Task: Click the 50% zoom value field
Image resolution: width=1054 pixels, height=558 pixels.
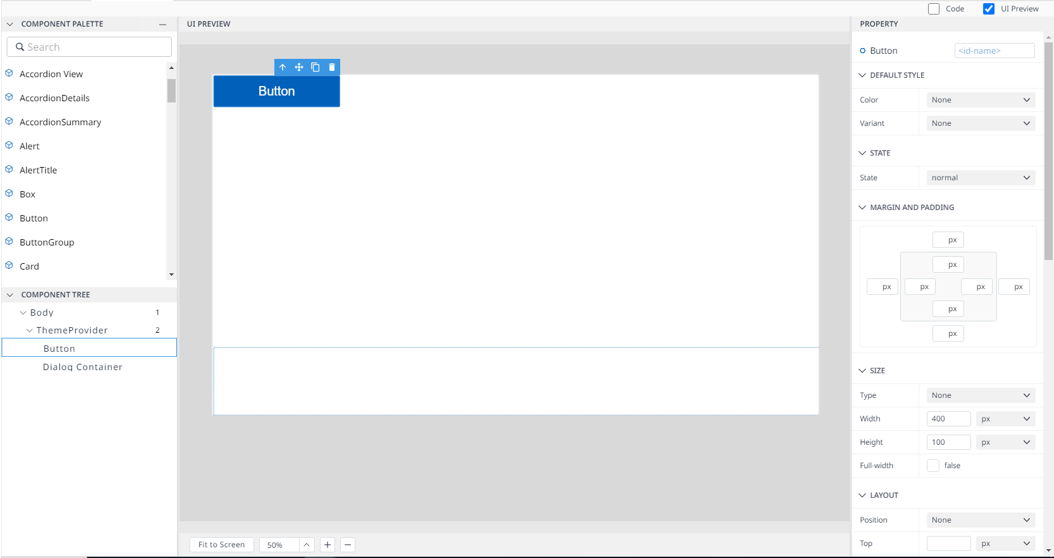Action: pos(280,545)
